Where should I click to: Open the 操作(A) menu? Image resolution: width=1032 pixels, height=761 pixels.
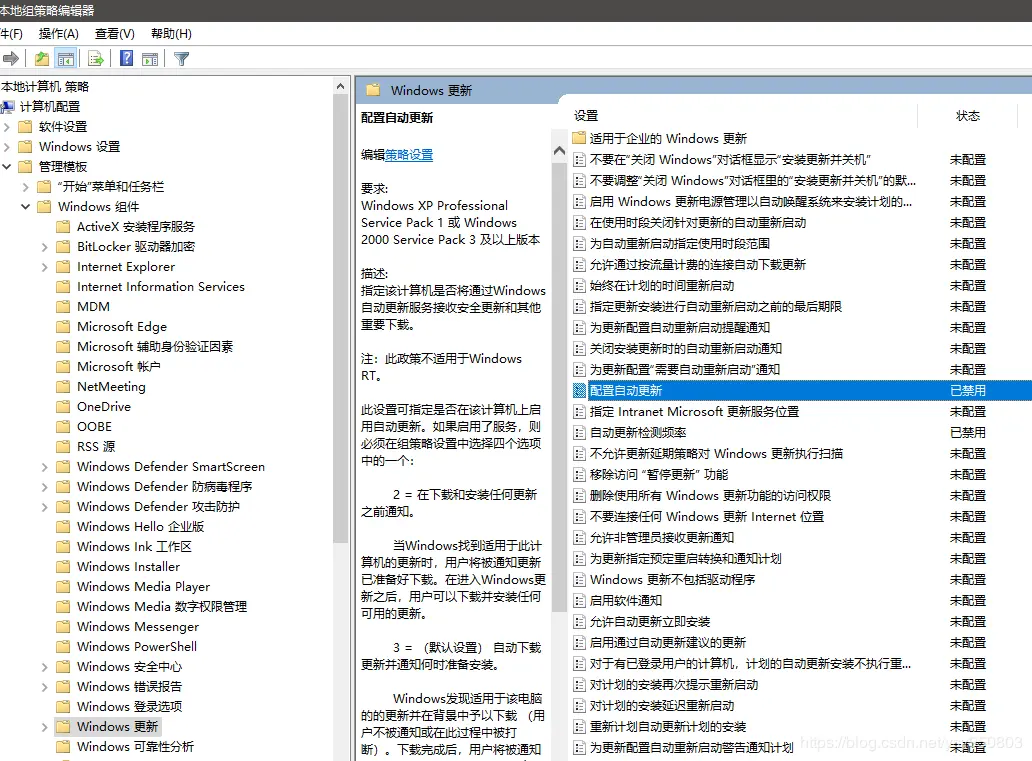point(58,33)
